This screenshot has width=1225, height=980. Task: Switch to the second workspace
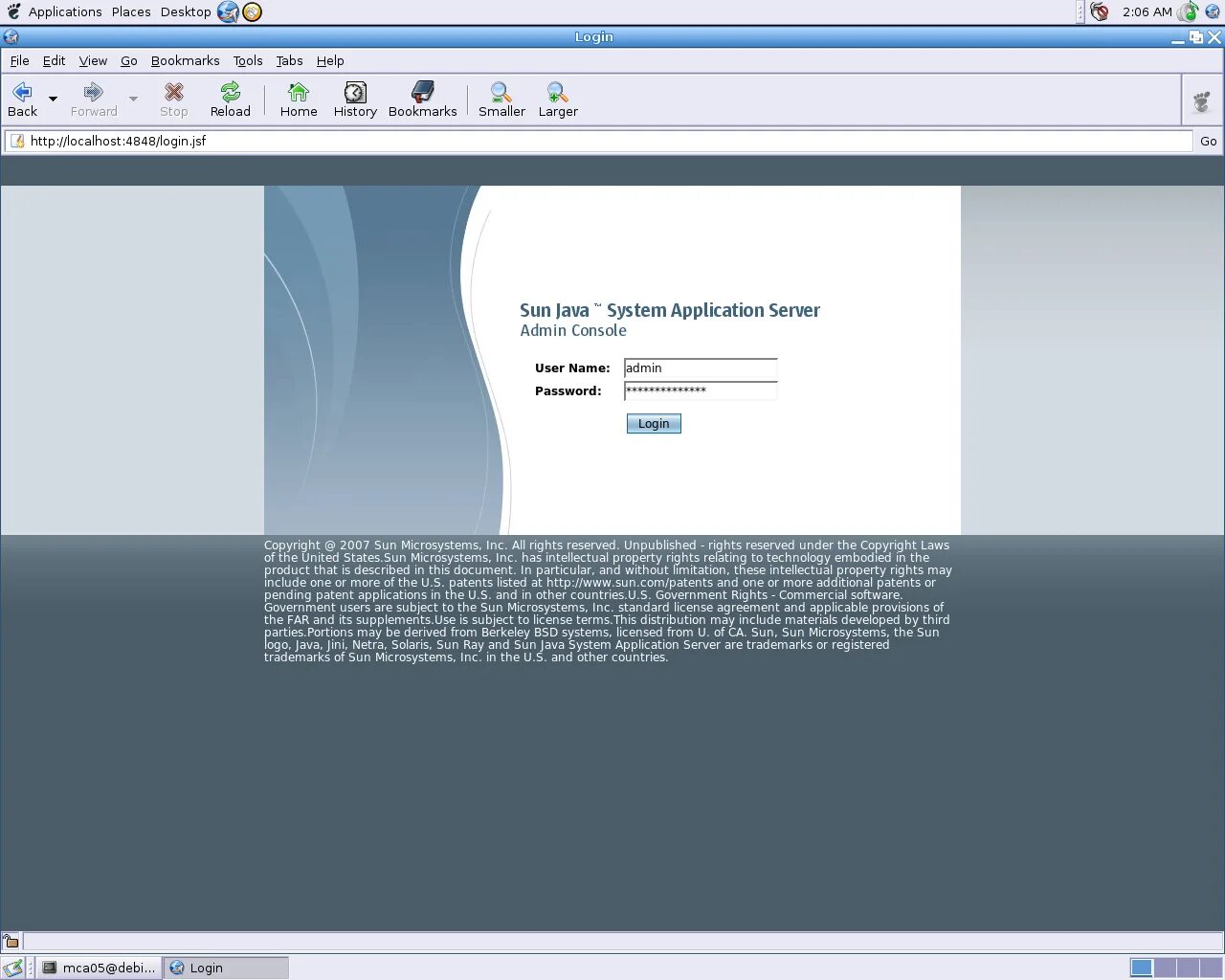click(1165, 968)
